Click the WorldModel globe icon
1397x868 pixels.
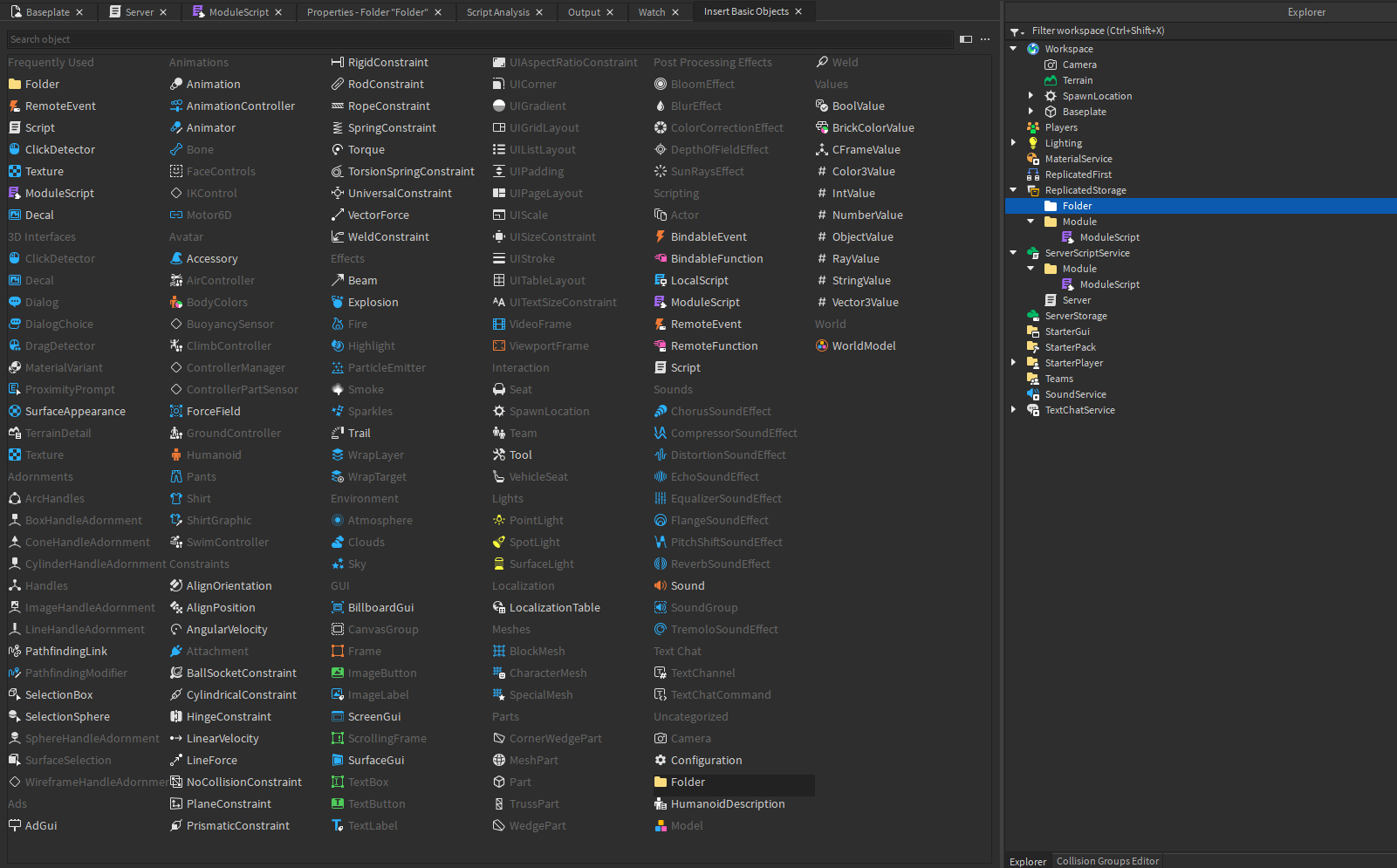click(822, 346)
